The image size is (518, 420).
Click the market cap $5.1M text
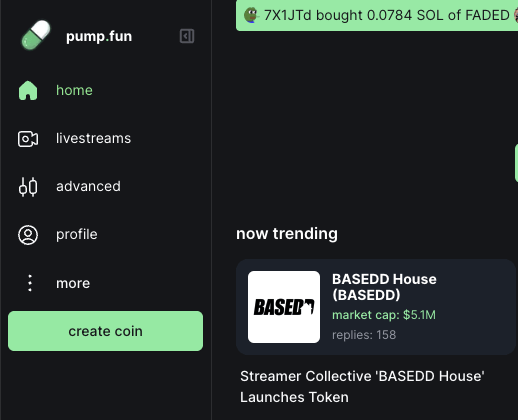(384, 315)
